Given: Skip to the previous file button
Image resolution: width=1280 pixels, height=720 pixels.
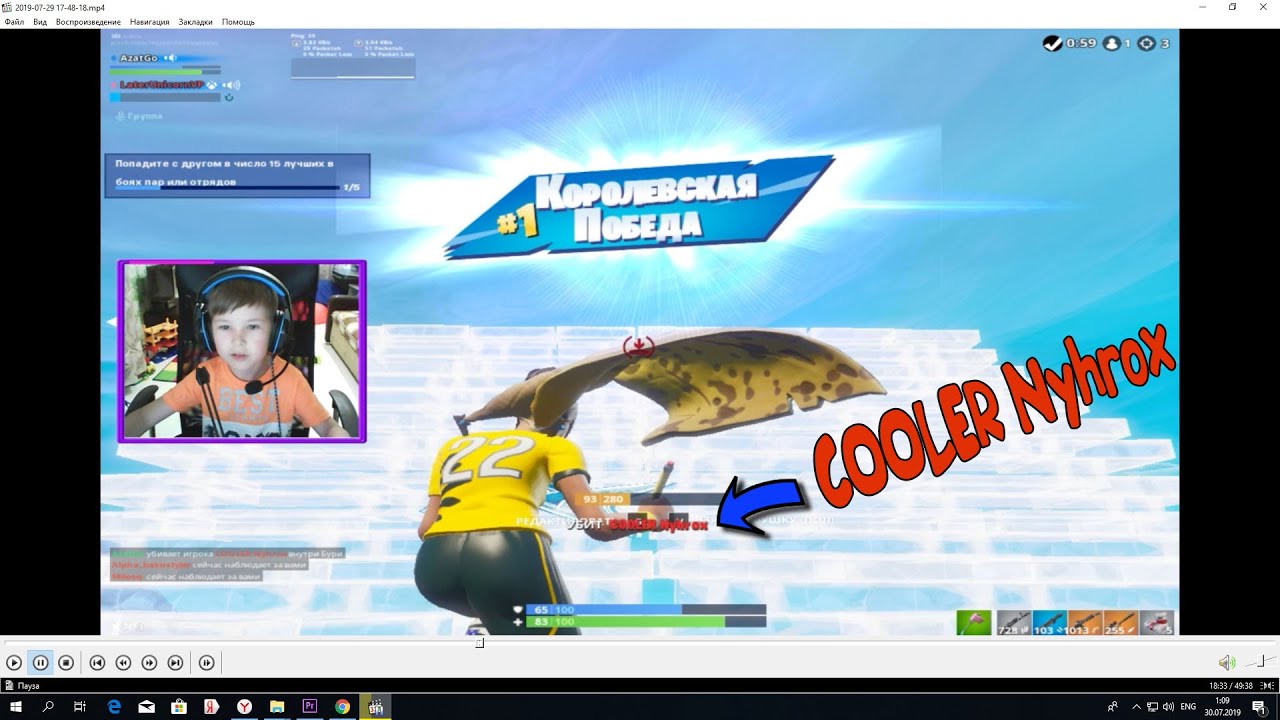Looking at the screenshot, I should click(97, 662).
